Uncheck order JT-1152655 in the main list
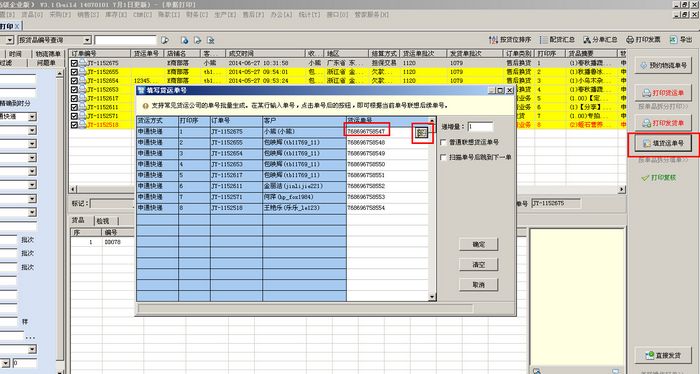This screenshot has height=374, width=700. [74, 72]
